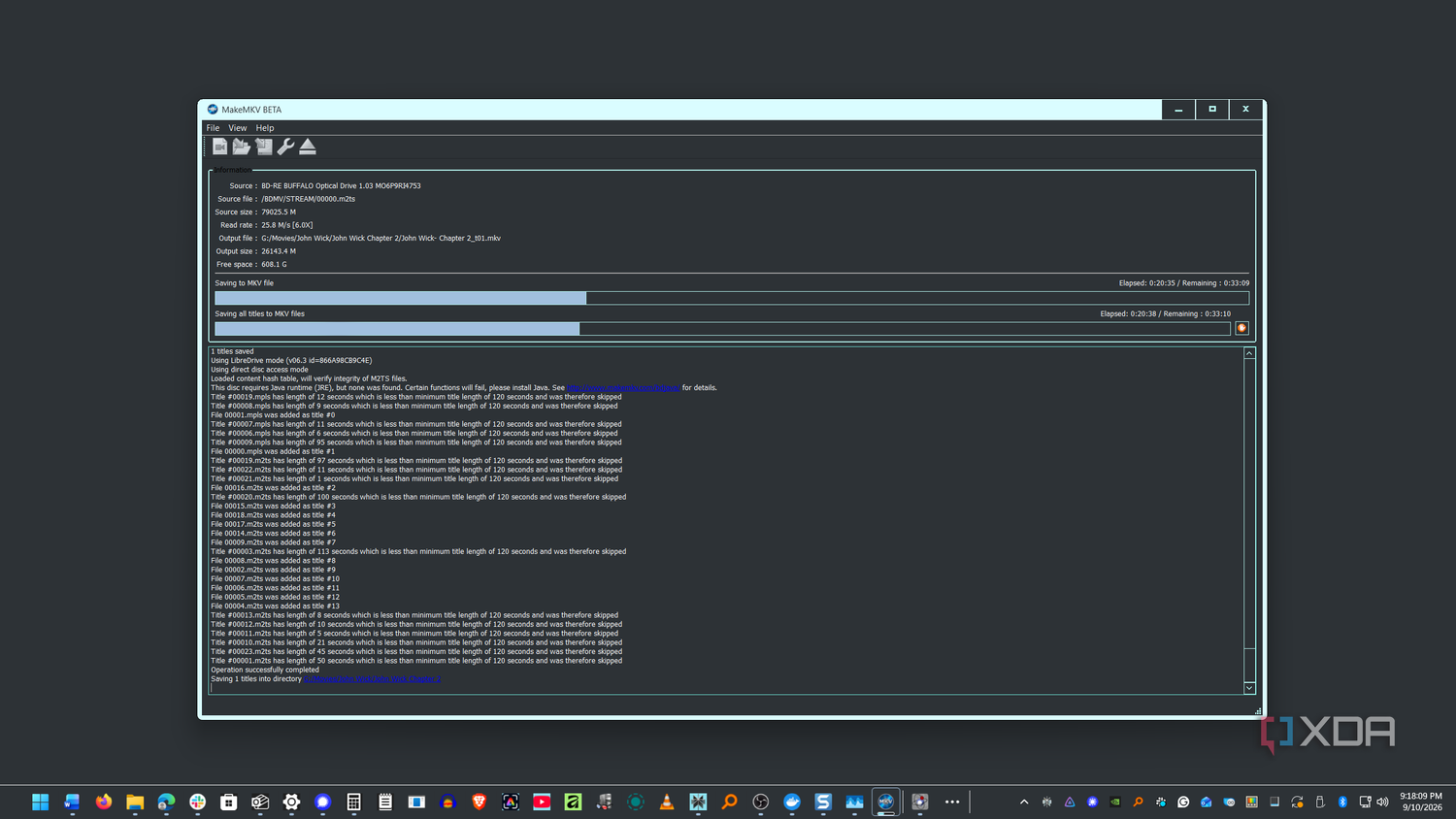Click the NVIDIA tray icon

[x=1115, y=802]
